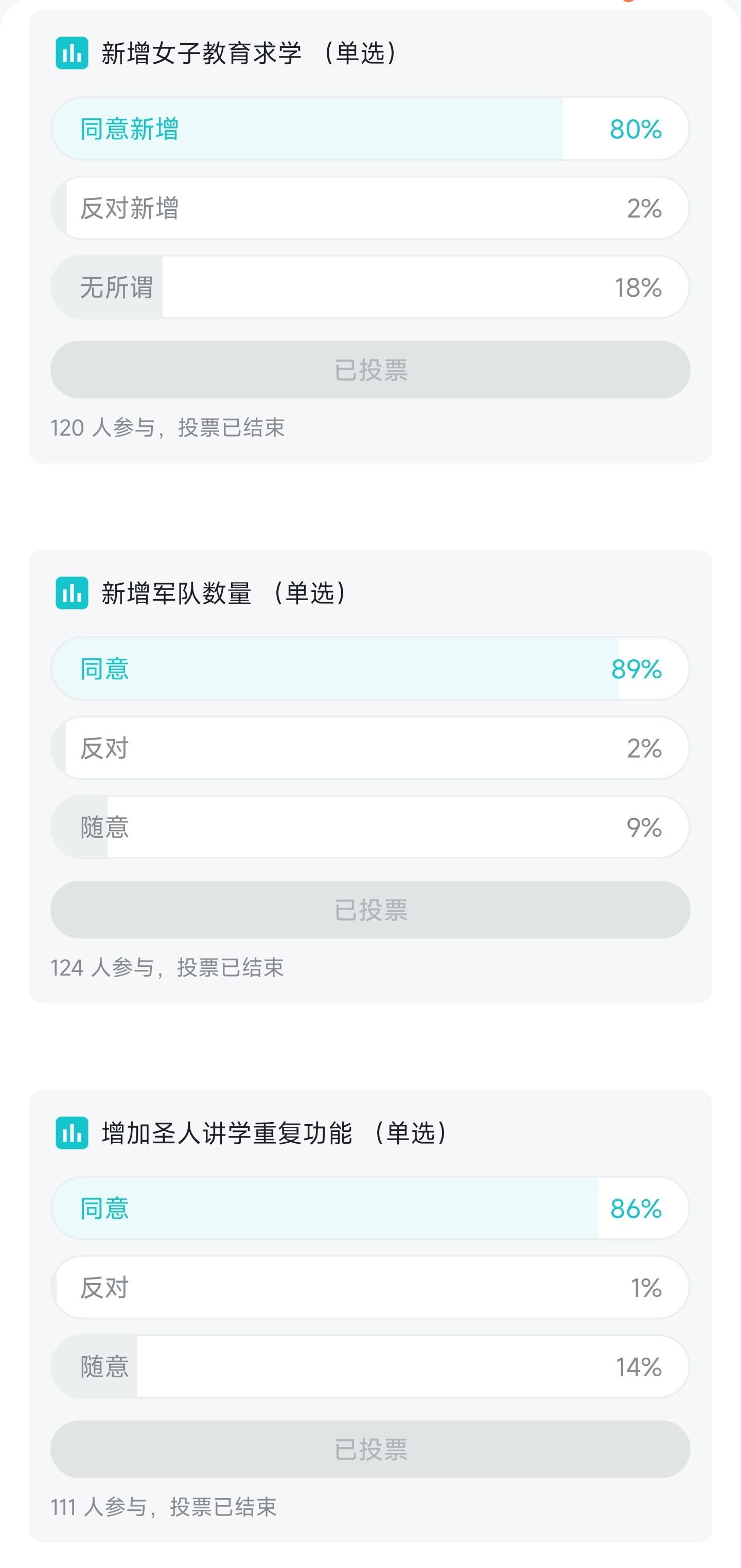Choose the 无所谓 option
Screen dimensions: 741x1568
point(370,287)
